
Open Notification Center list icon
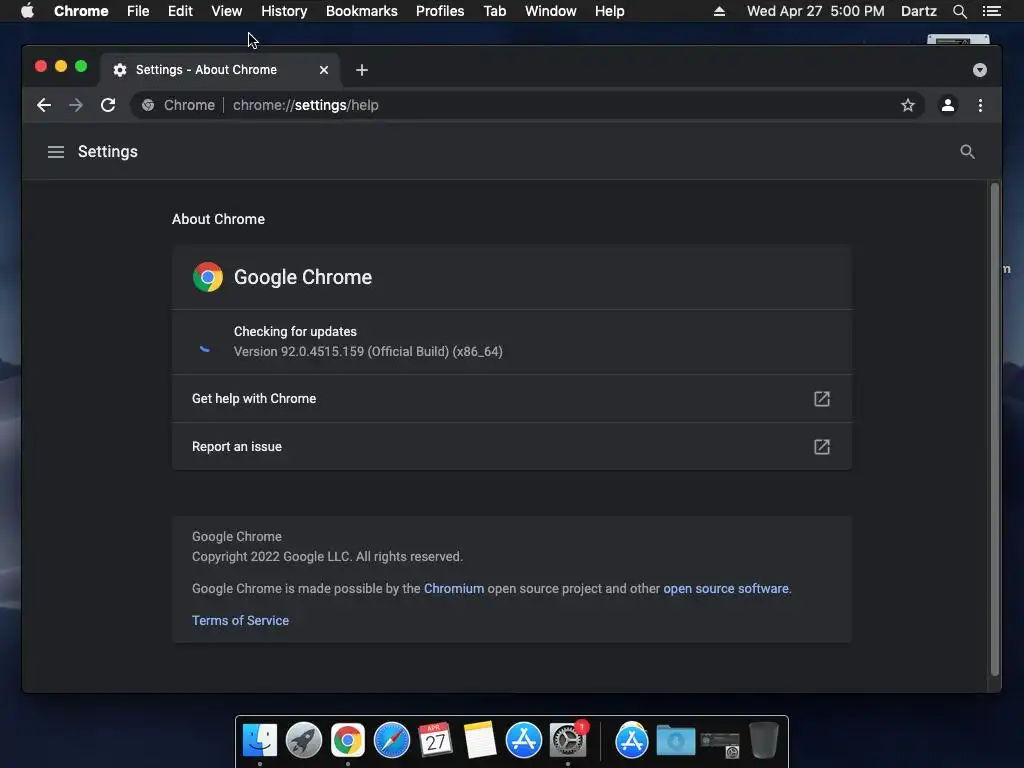(x=991, y=11)
